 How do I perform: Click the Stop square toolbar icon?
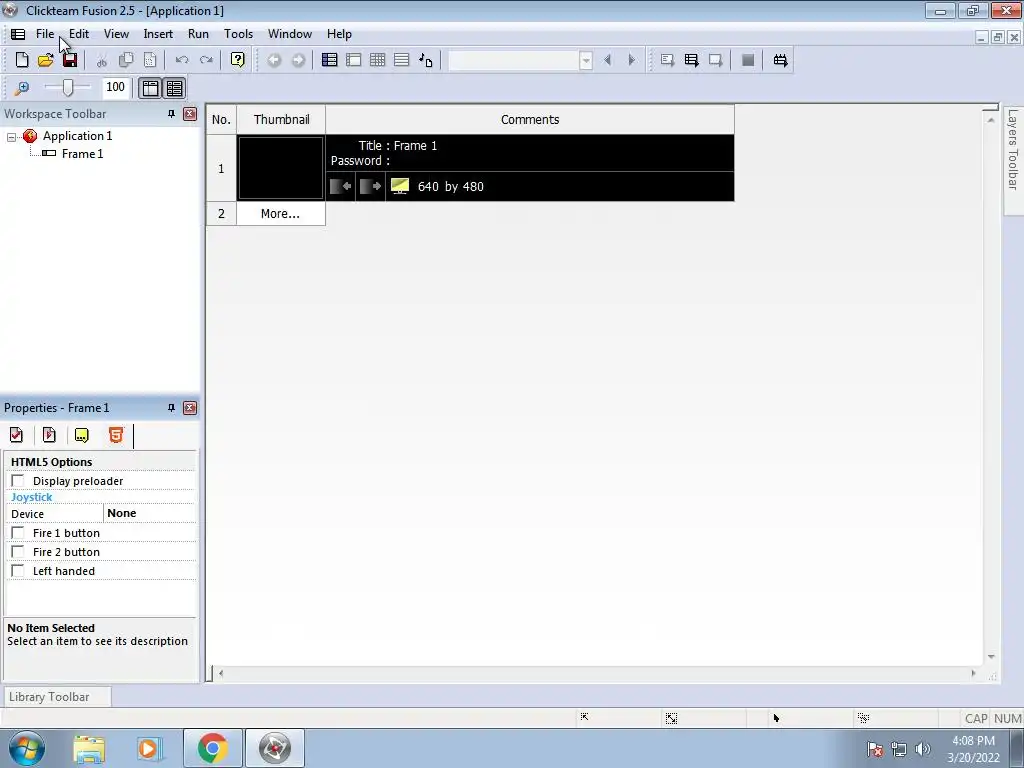coord(748,60)
